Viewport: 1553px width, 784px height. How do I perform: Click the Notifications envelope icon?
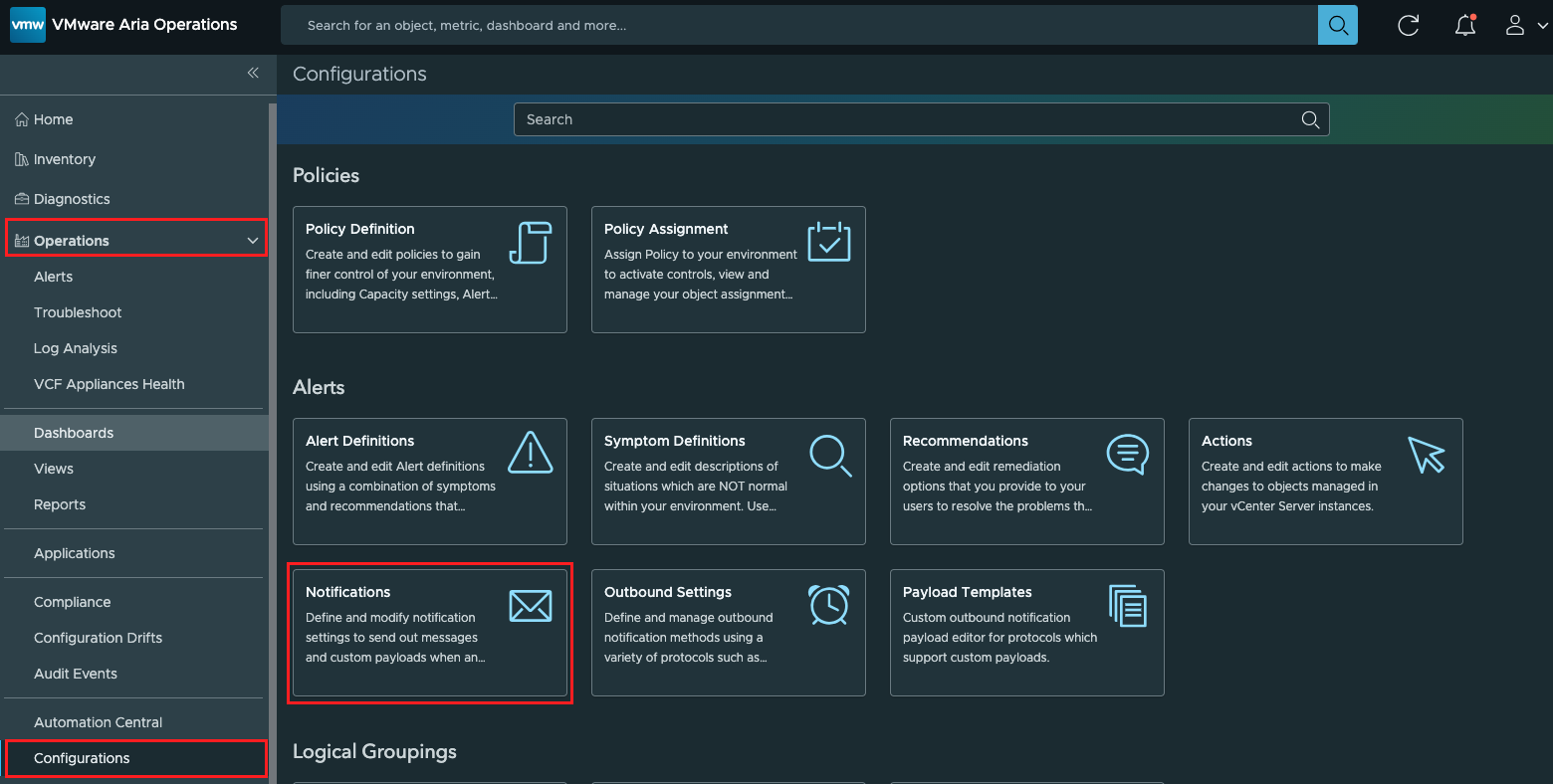point(531,606)
